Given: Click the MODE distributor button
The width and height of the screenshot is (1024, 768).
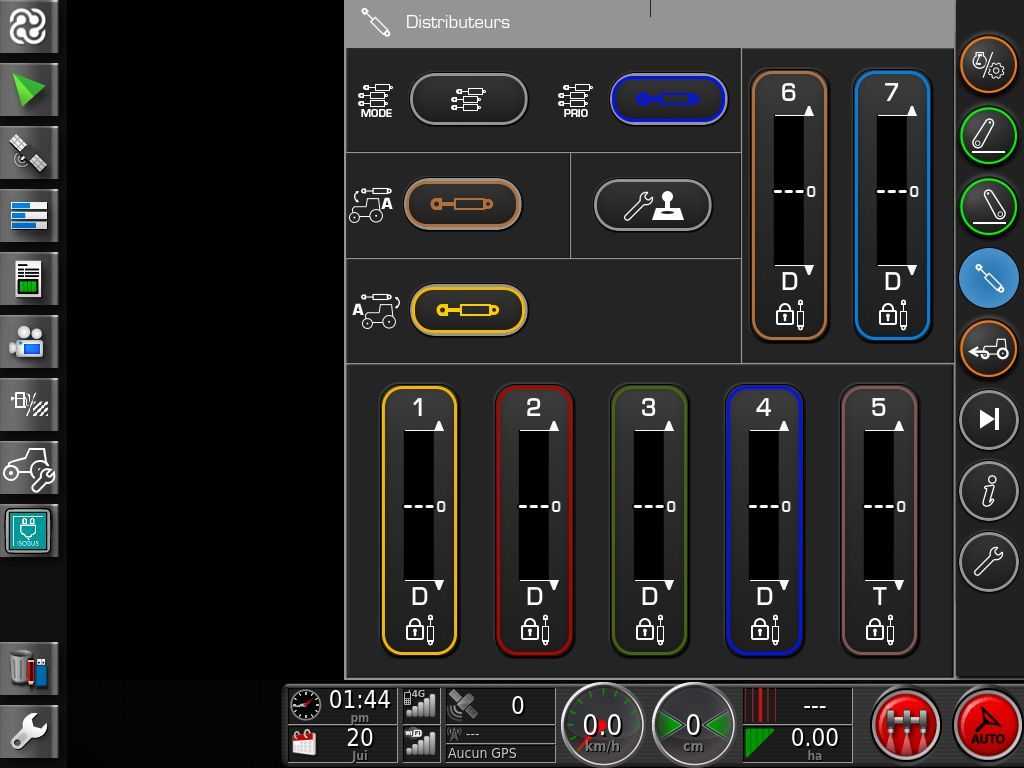Looking at the screenshot, I should click(x=468, y=99).
